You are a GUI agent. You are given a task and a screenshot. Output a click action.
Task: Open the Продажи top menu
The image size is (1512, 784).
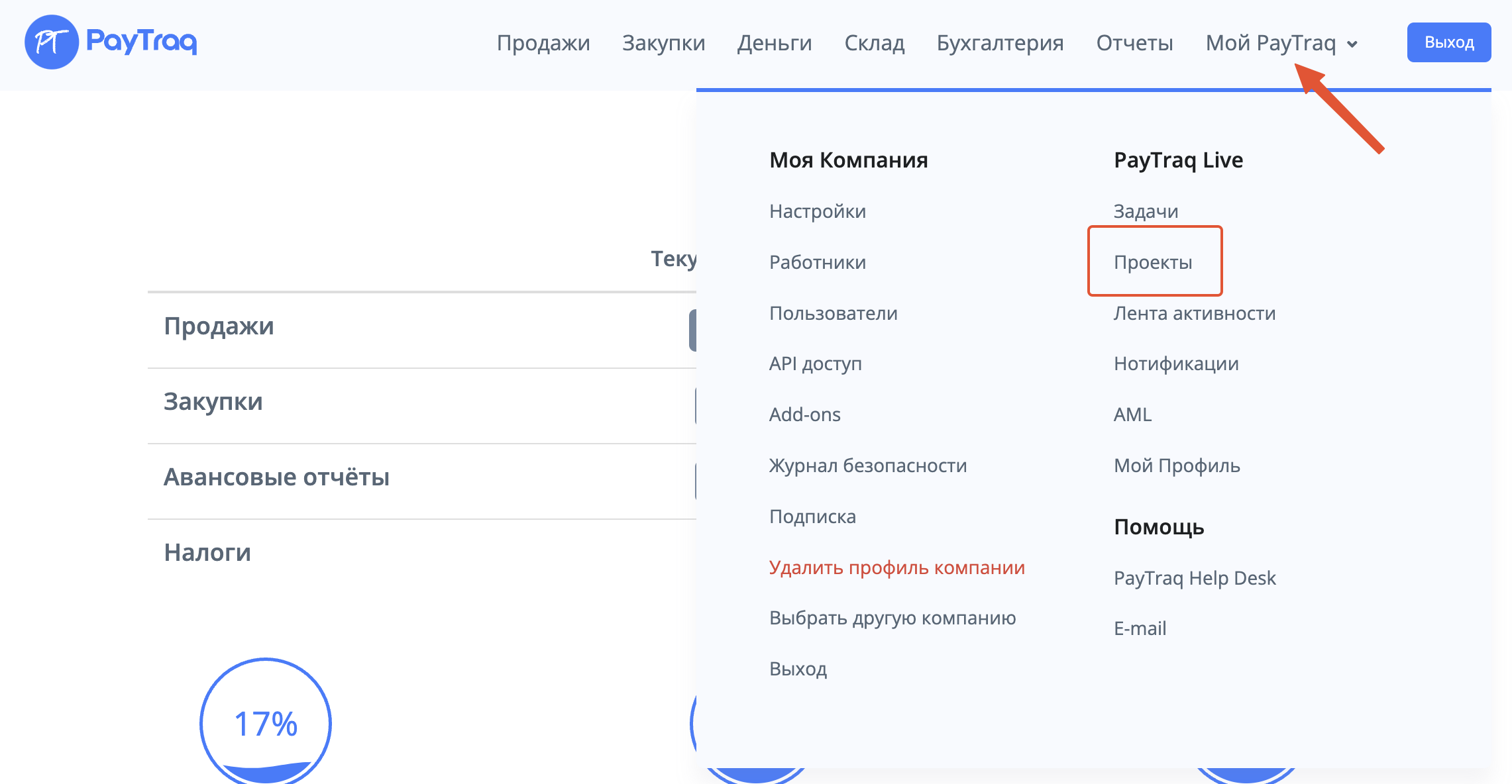[543, 43]
